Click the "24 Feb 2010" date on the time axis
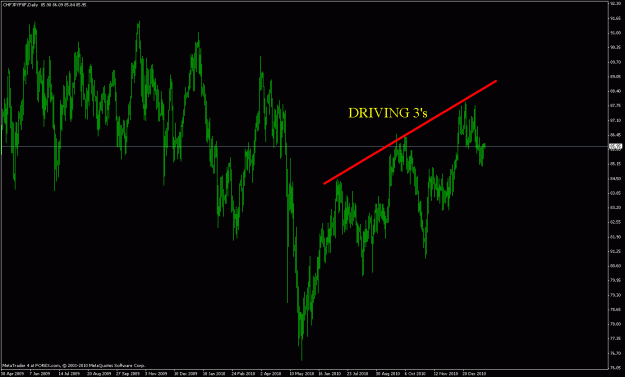Screen dimensions: 625x377 [243, 373]
